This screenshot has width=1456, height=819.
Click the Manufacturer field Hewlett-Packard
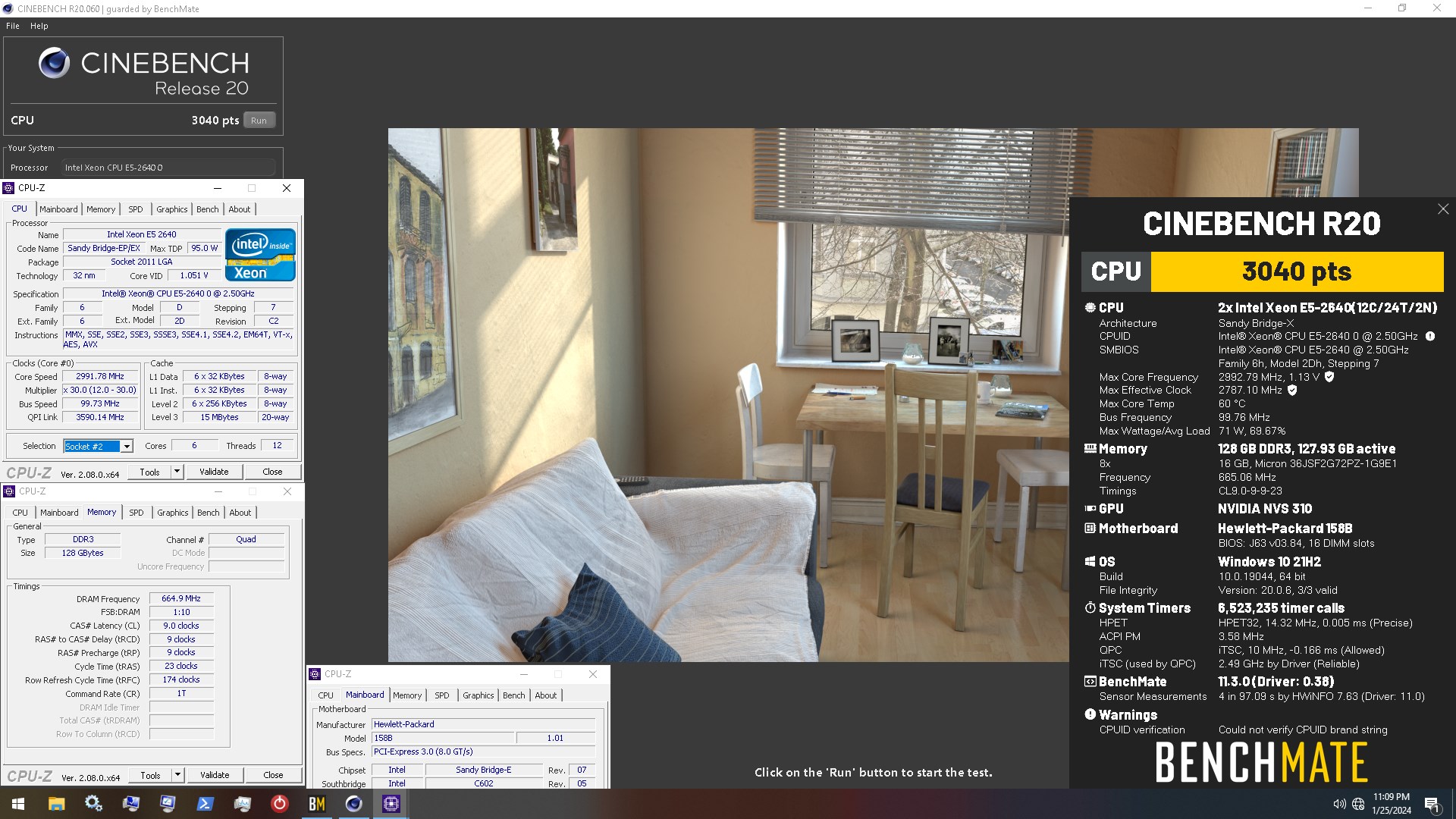coord(483,724)
